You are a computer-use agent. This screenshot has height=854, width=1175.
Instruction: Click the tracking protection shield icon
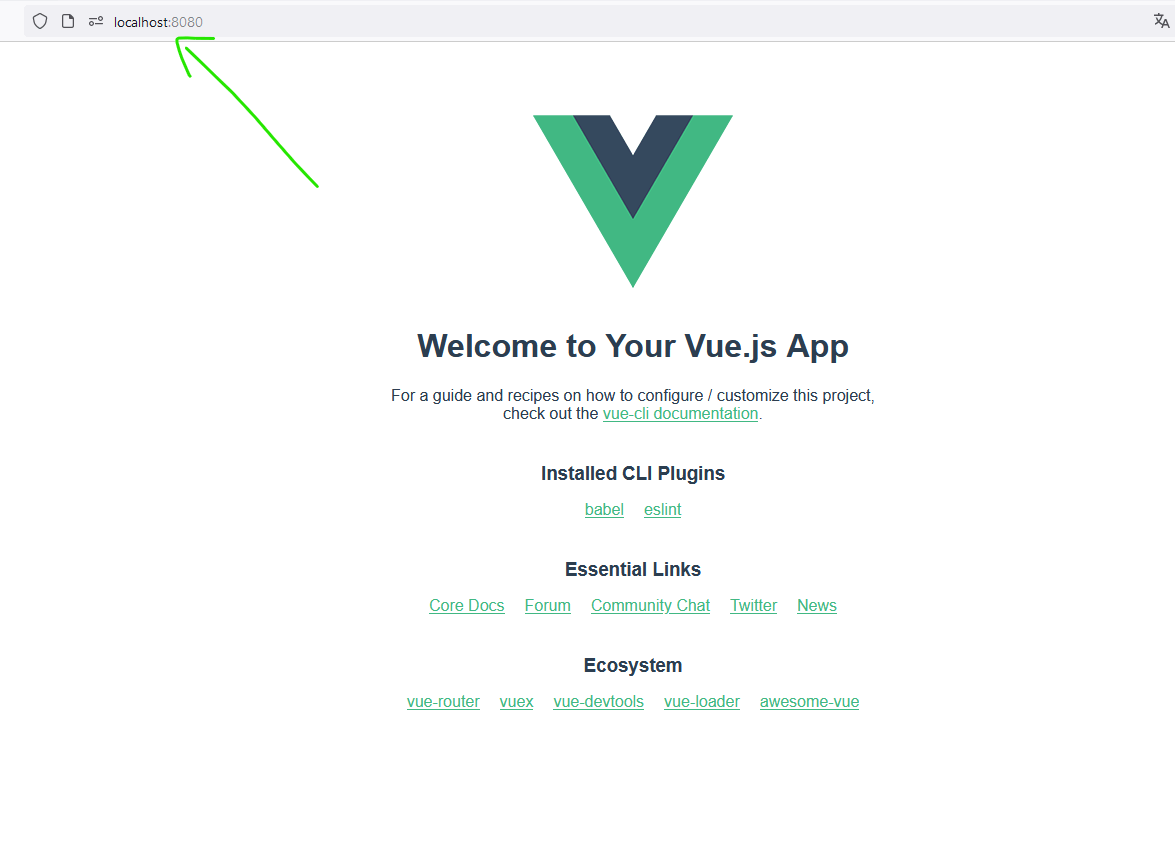click(40, 22)
